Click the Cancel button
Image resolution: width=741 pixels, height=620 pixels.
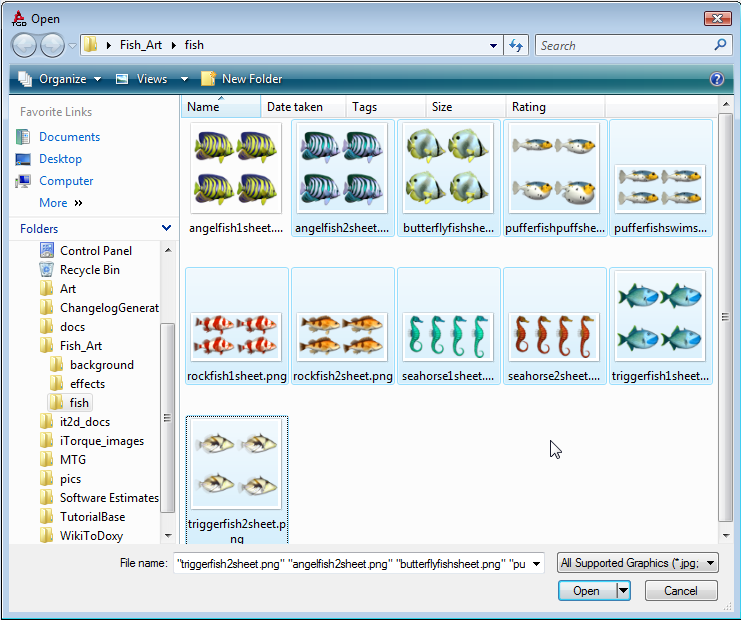[x=681, y=591]
